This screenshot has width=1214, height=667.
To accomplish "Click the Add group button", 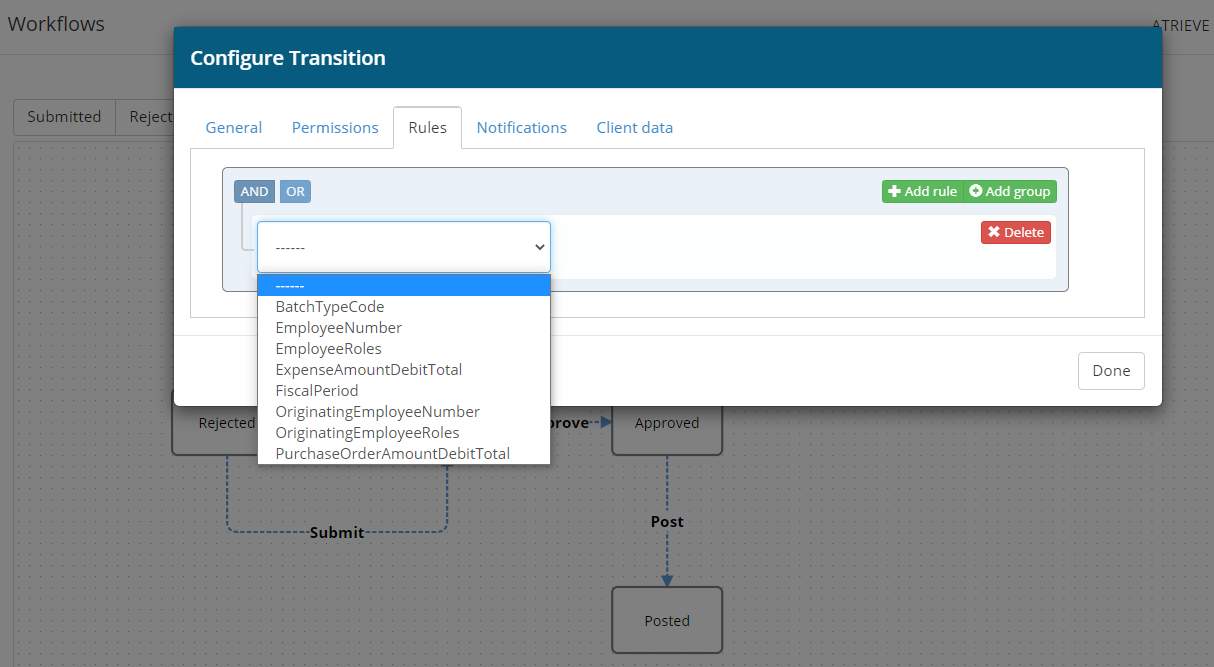I will pos(1009,191).
